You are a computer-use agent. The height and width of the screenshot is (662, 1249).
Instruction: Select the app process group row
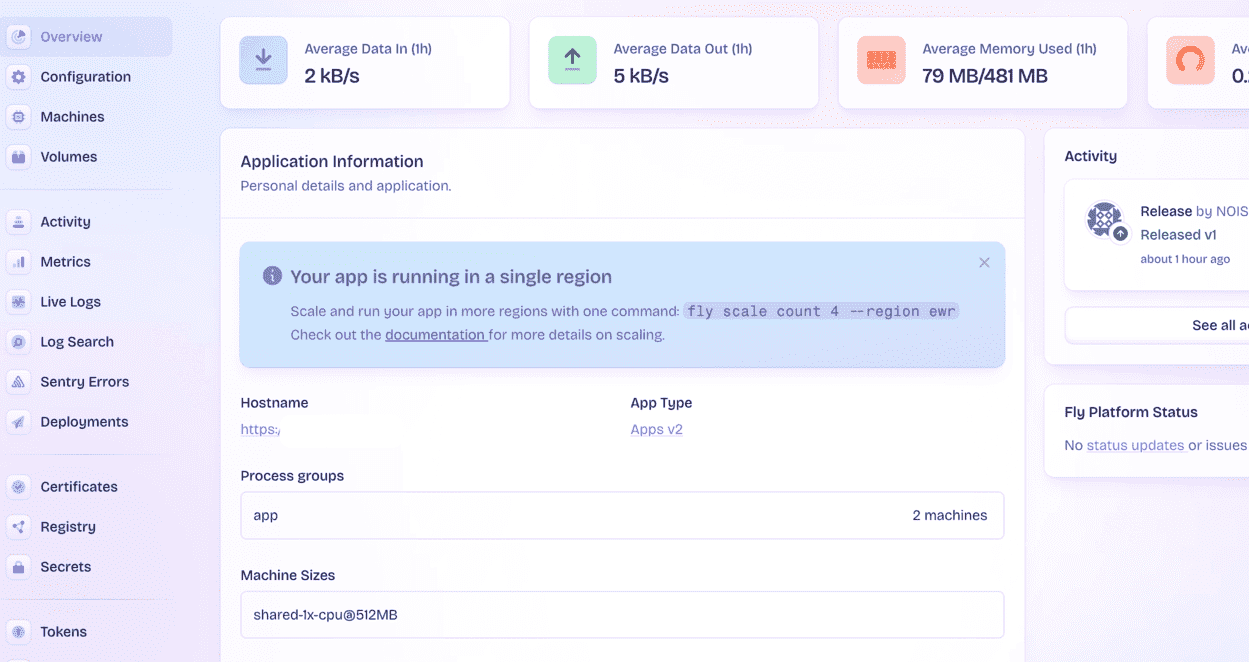(x=622, y=516)
